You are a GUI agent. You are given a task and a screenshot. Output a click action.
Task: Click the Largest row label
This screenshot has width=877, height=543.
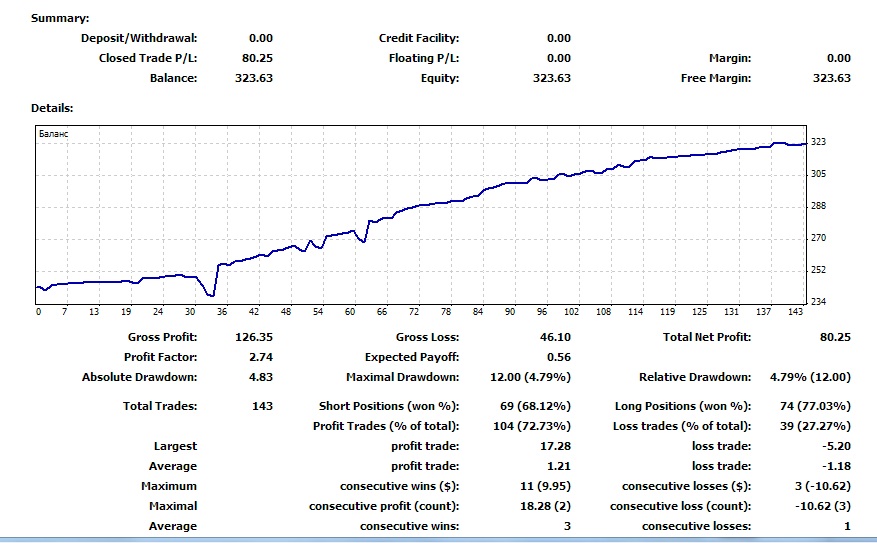click(x=175, y=447)
